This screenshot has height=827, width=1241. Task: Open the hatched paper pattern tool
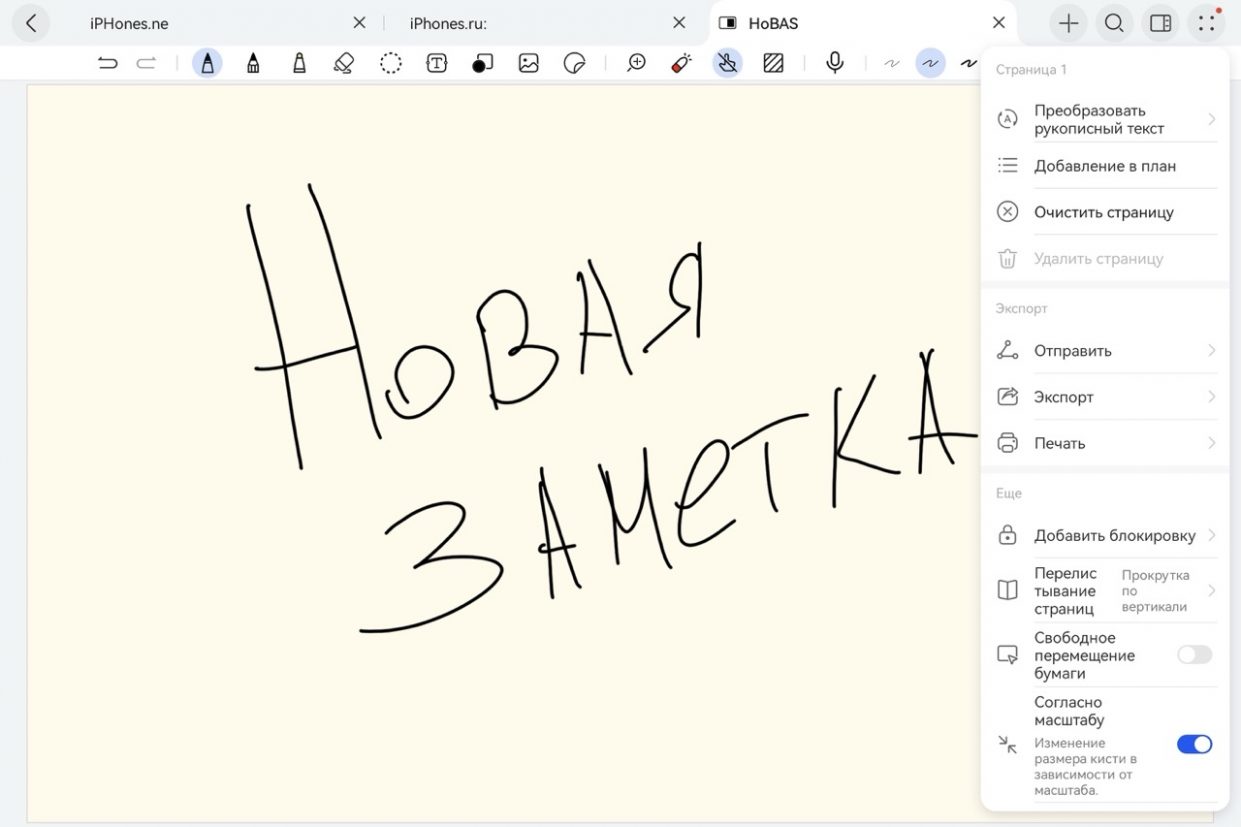(773, 63)
